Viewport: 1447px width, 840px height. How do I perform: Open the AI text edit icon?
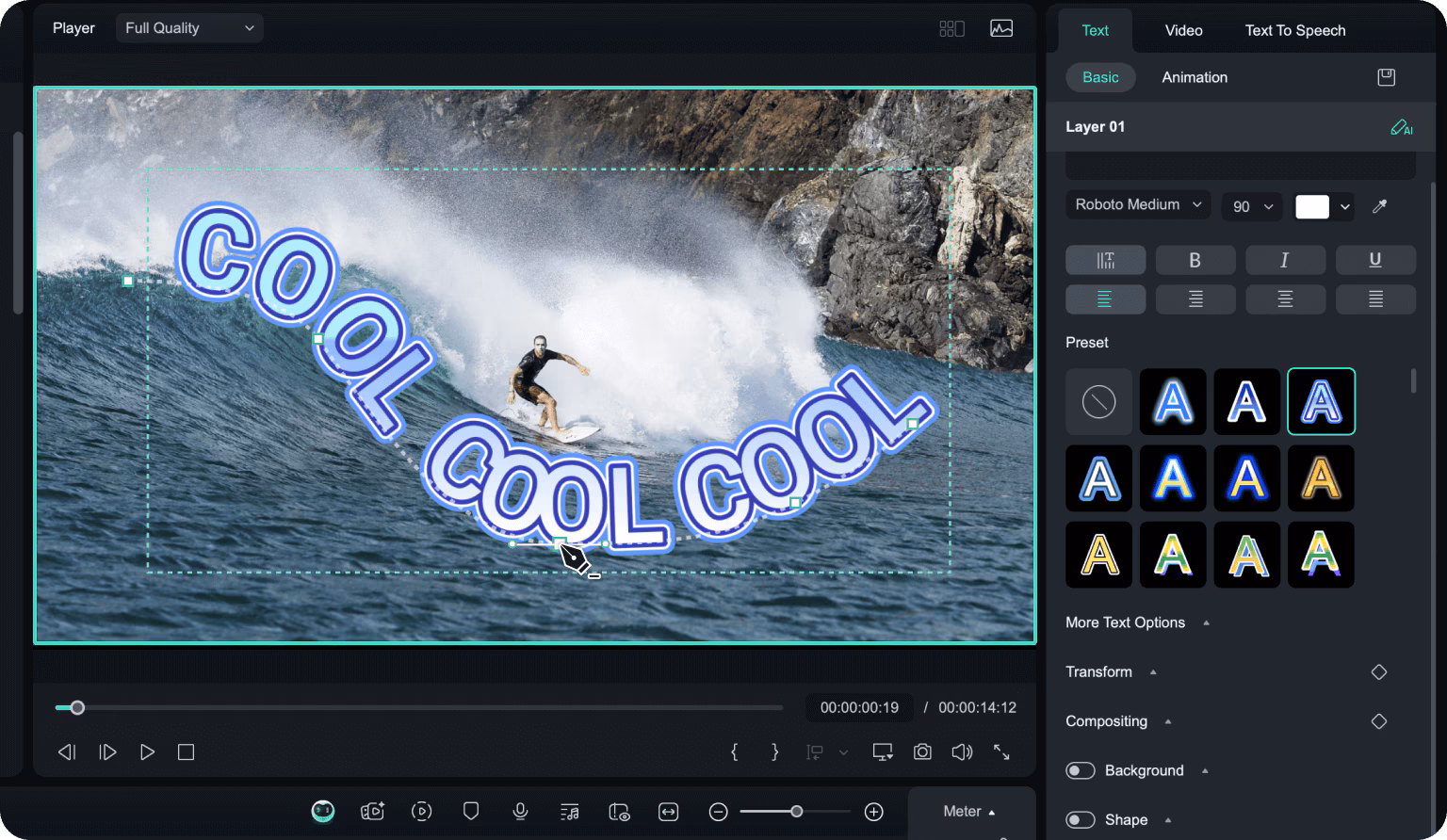(1401, 127)
